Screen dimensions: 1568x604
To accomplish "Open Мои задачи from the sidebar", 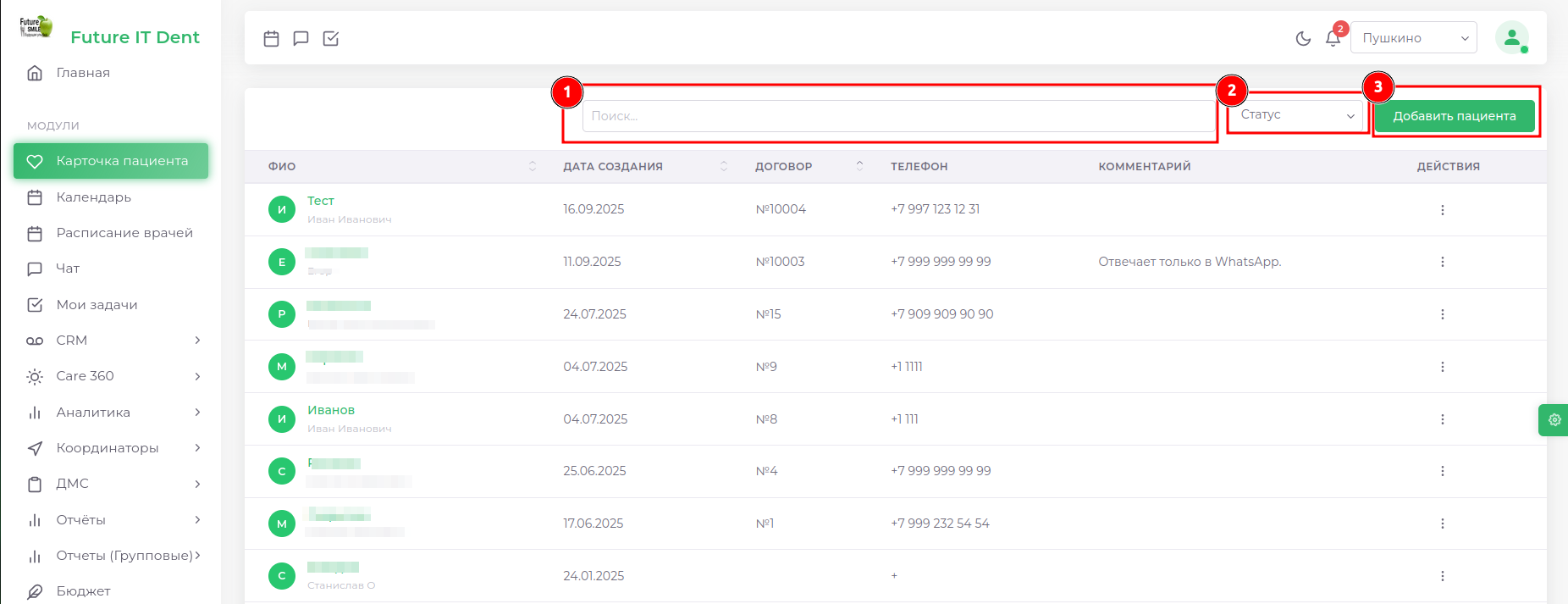I will [x=97, y=305].
